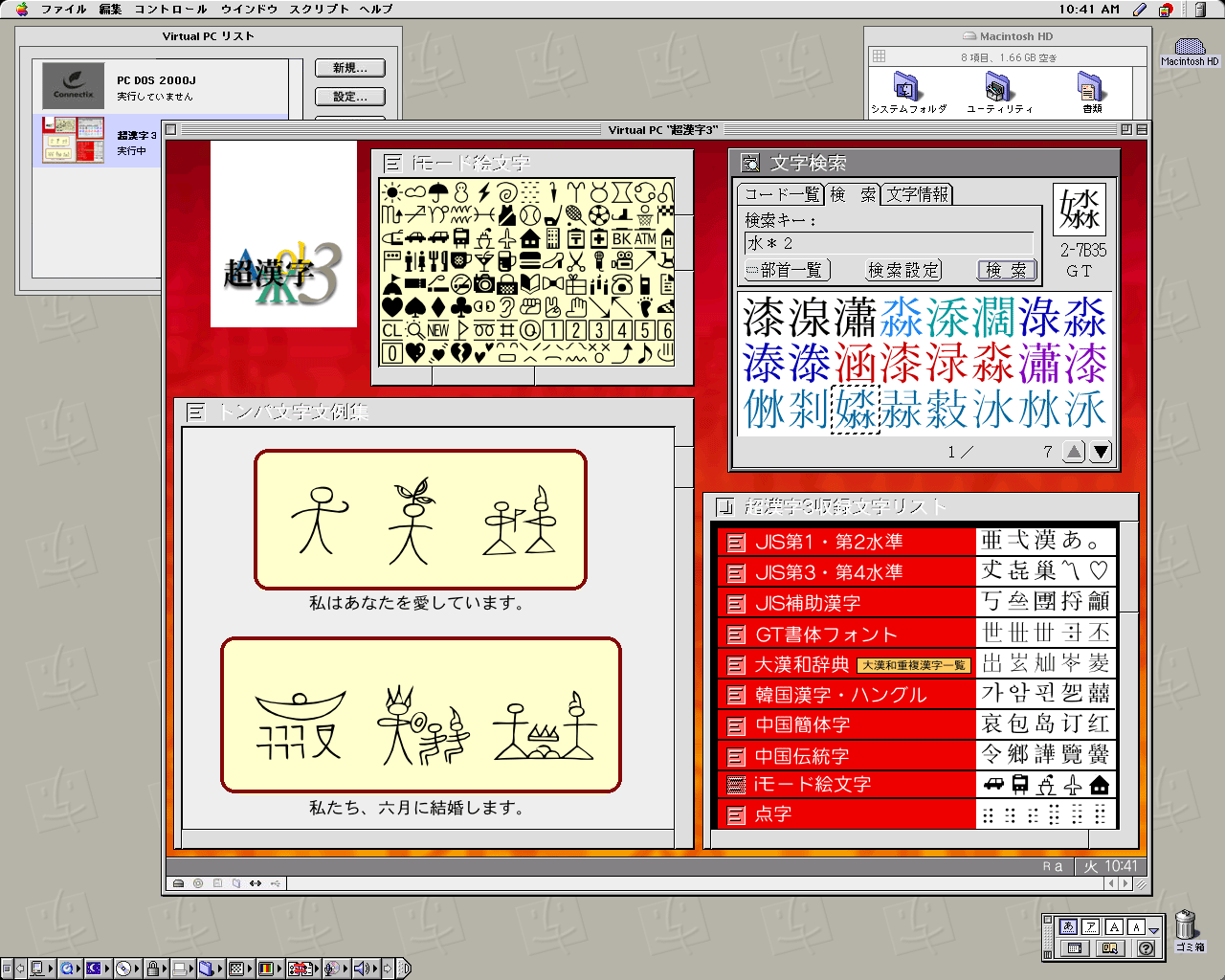
Task: Click the 新規… button in Virtual PC list
Action: tap(349, 68)
